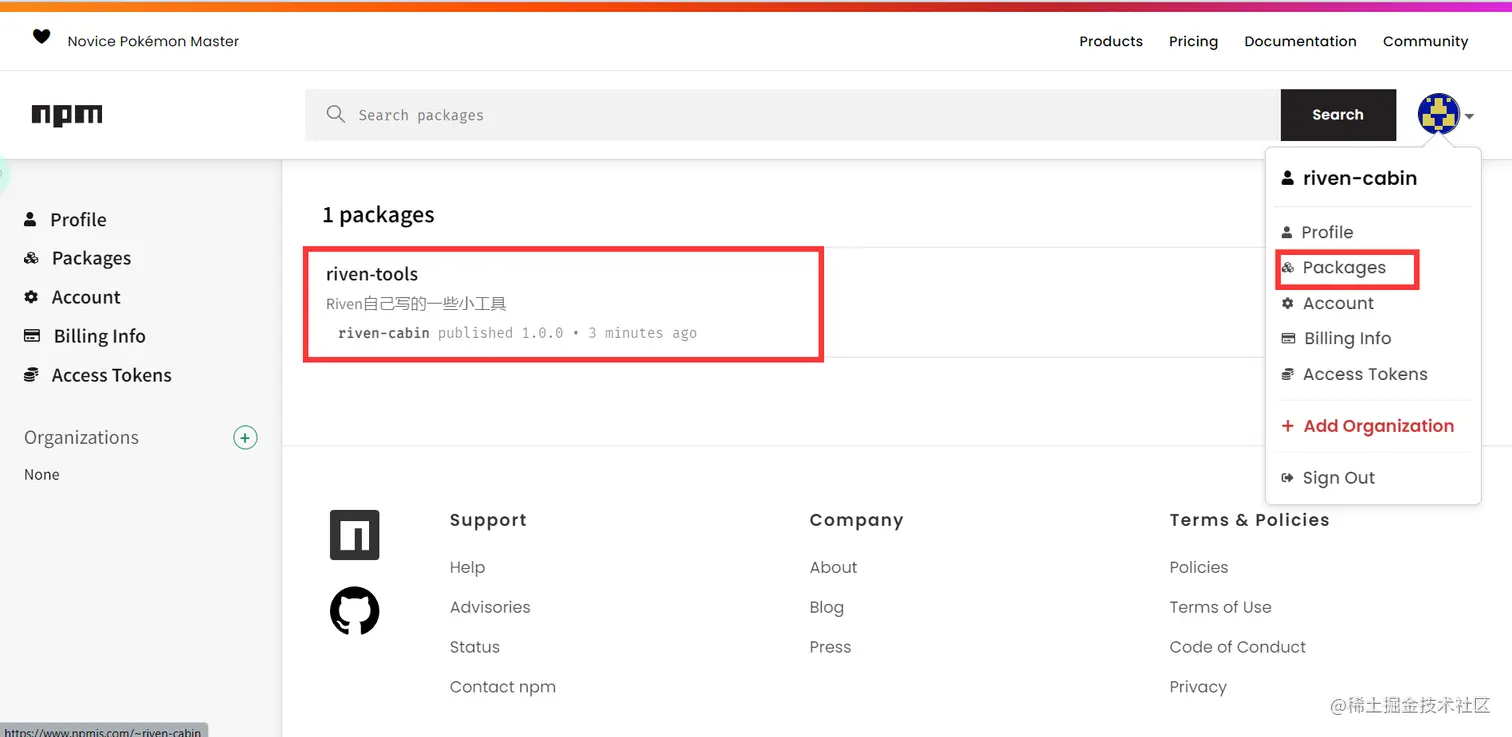This screenshot has height=737, width=1512.
Task: Click person icon next to riven-cabin heading
Action: pos(1288,178)
